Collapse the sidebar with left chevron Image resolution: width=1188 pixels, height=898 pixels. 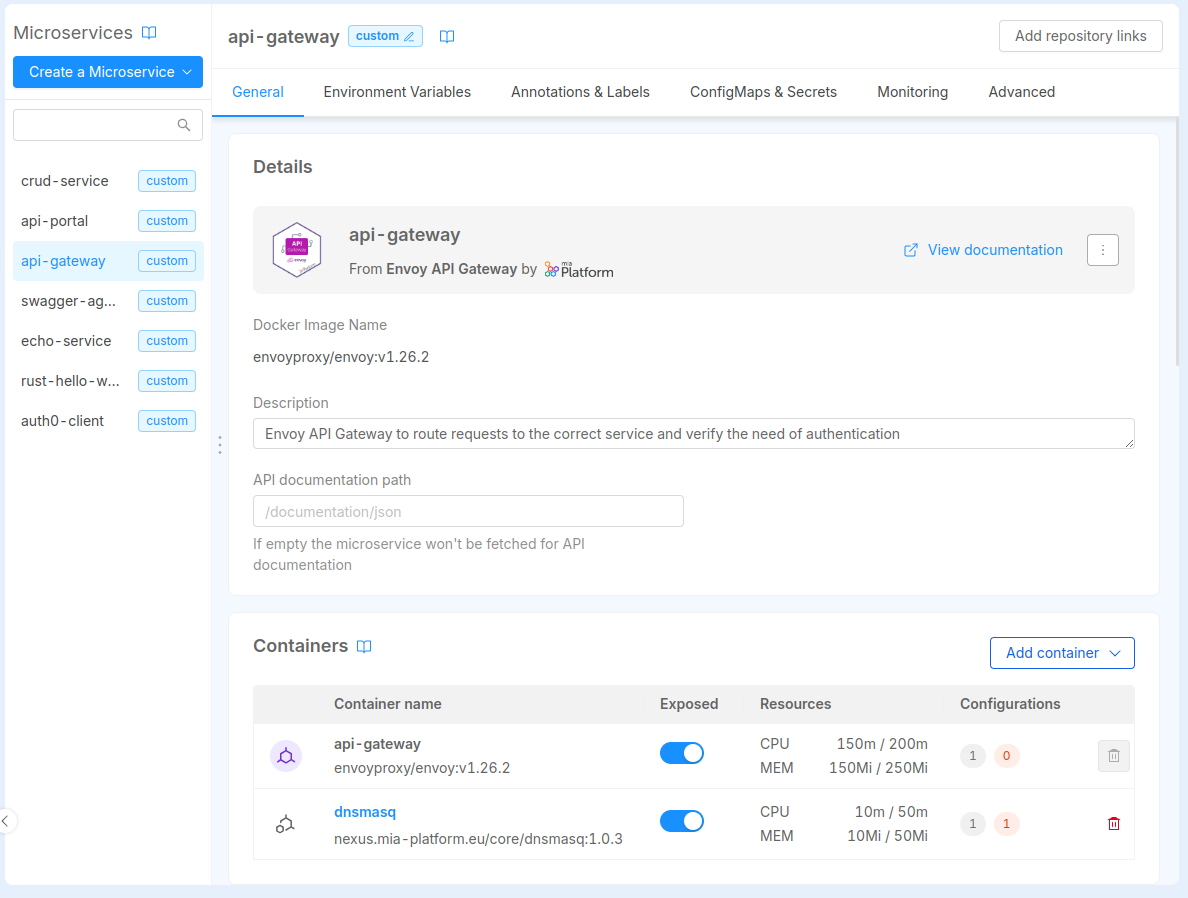[6, 821]
